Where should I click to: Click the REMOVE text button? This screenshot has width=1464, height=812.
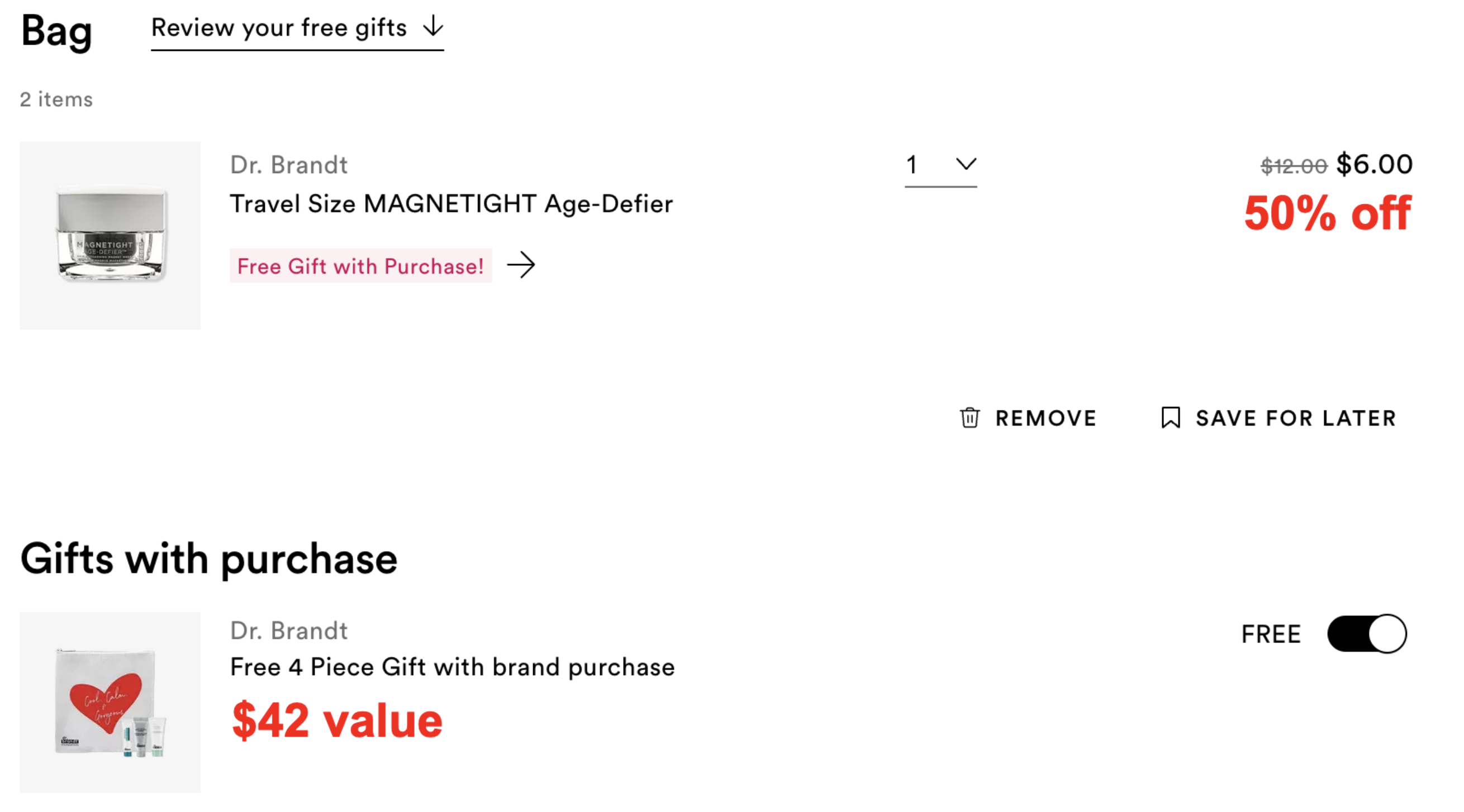pyautogui.click(x=1045, y=418)
